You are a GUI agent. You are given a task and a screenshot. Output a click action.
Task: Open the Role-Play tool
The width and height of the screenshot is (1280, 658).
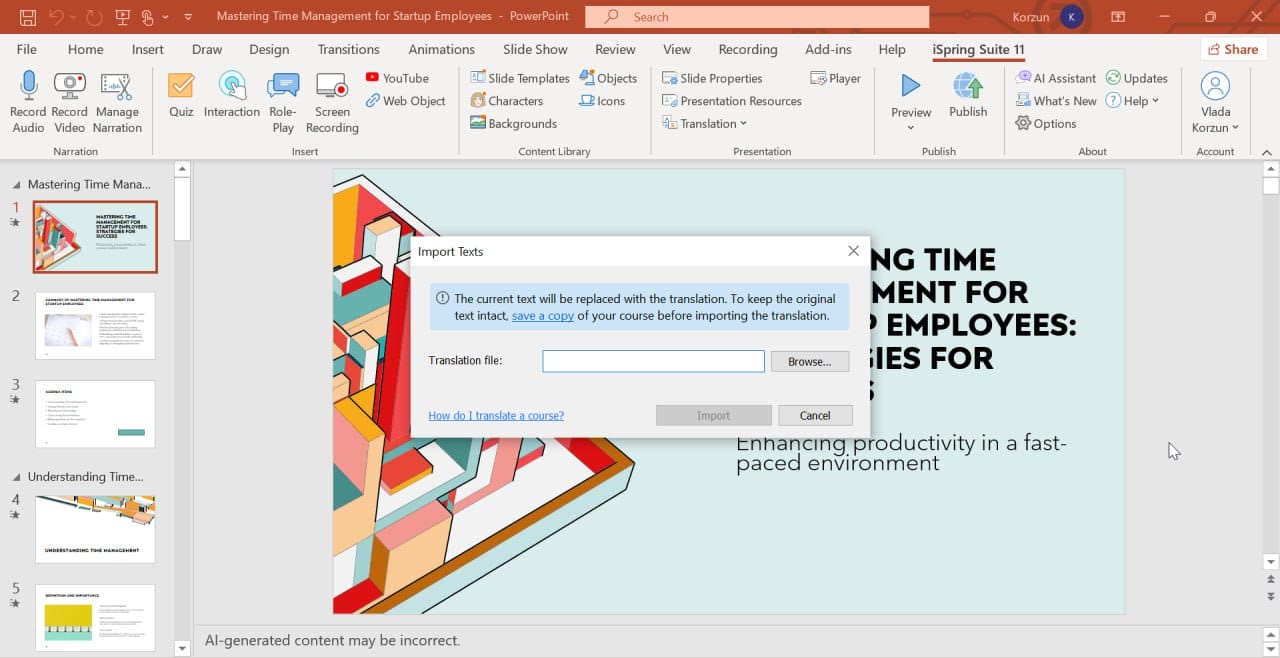(283, 97)
